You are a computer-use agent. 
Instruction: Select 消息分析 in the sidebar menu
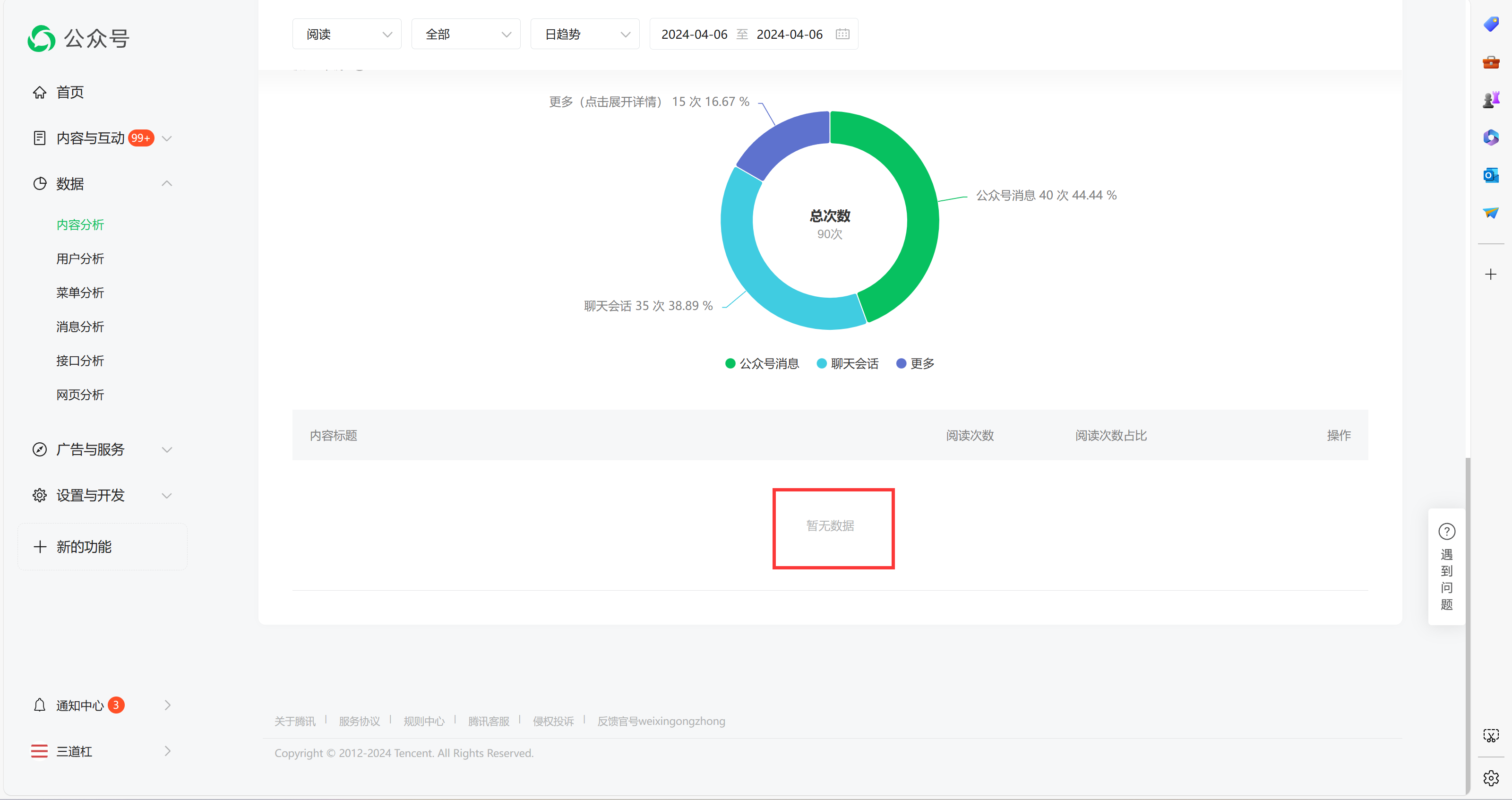pyautogui.click(x=80, y=327)
